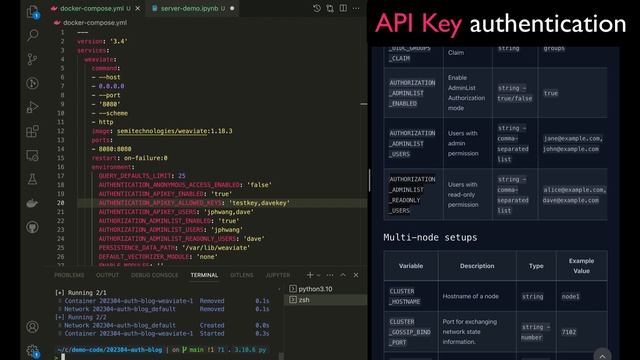Click the 'jphwang,dave' value

(229, 212)
